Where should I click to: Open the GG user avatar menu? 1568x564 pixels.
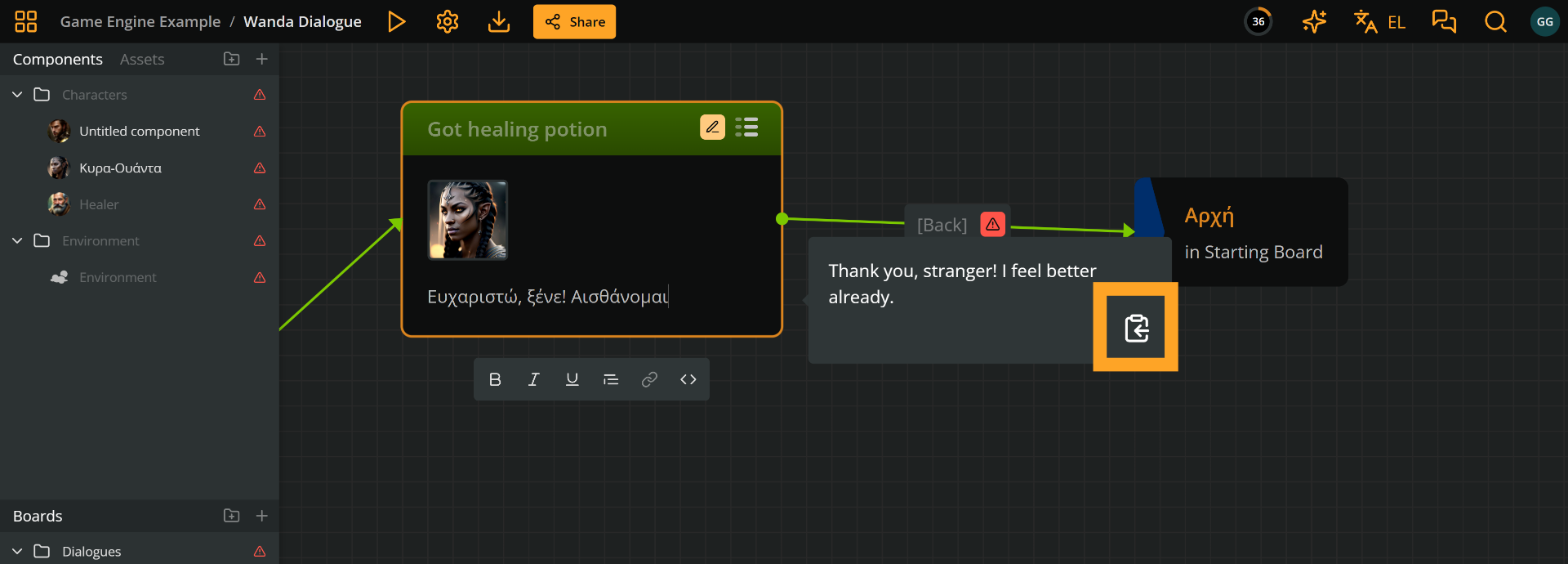[x=1544, y=21]
